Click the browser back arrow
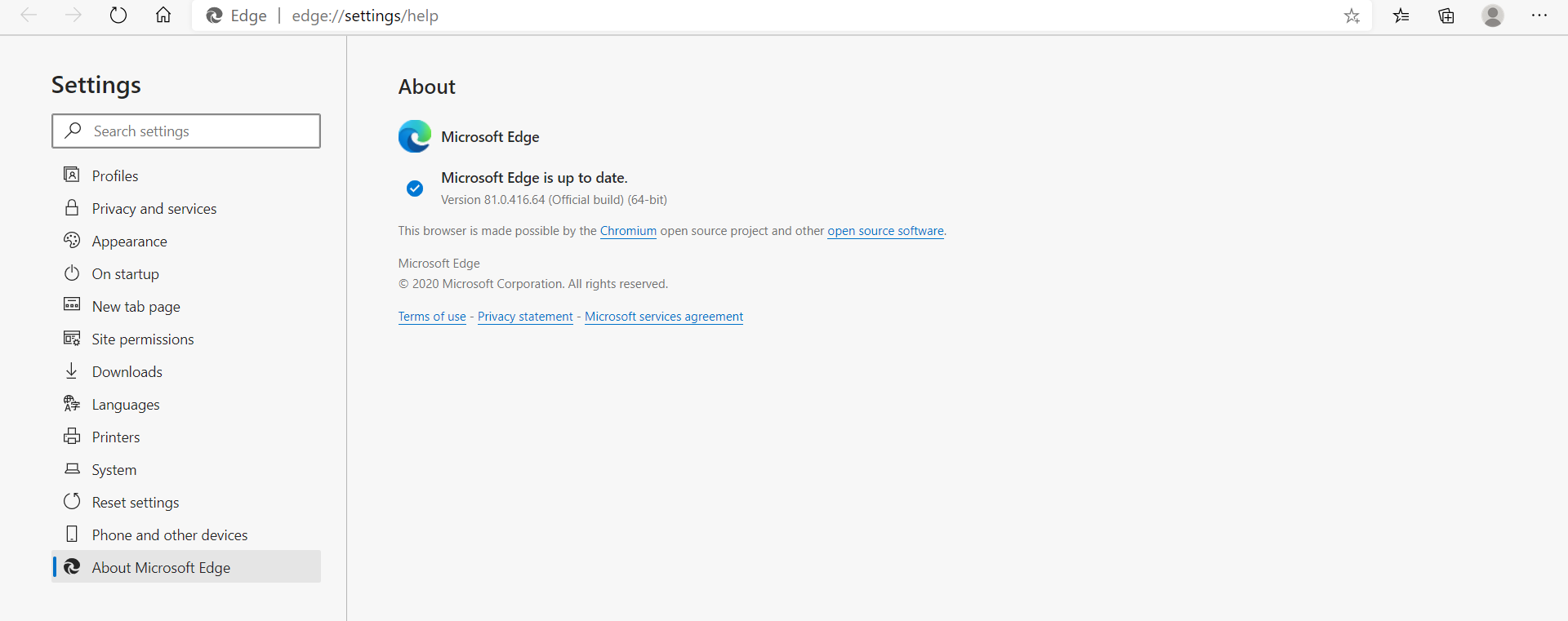The image size is (1568, 621). click(29, 16)
